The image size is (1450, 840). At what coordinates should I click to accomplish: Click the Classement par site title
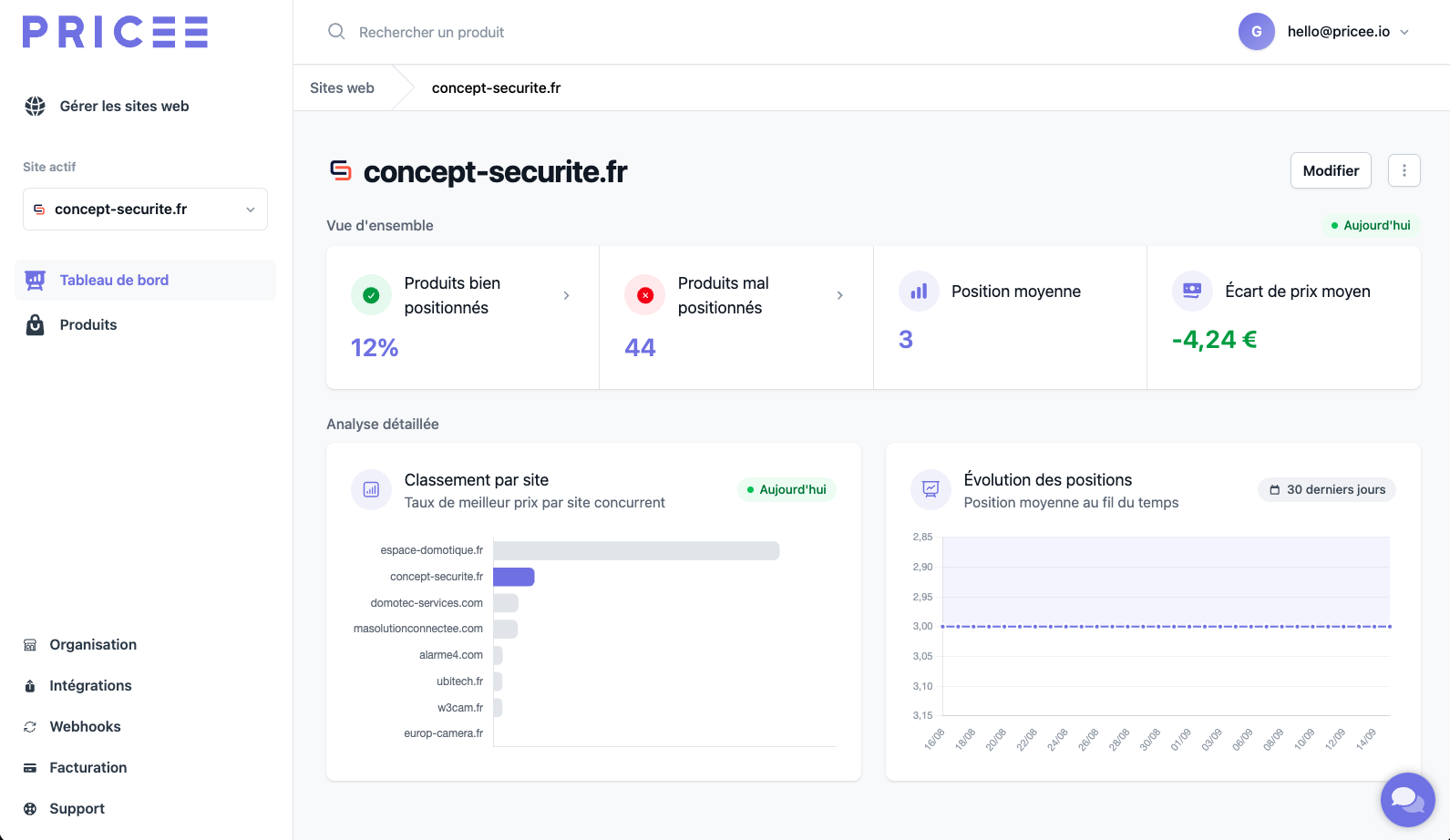[477, 480]
